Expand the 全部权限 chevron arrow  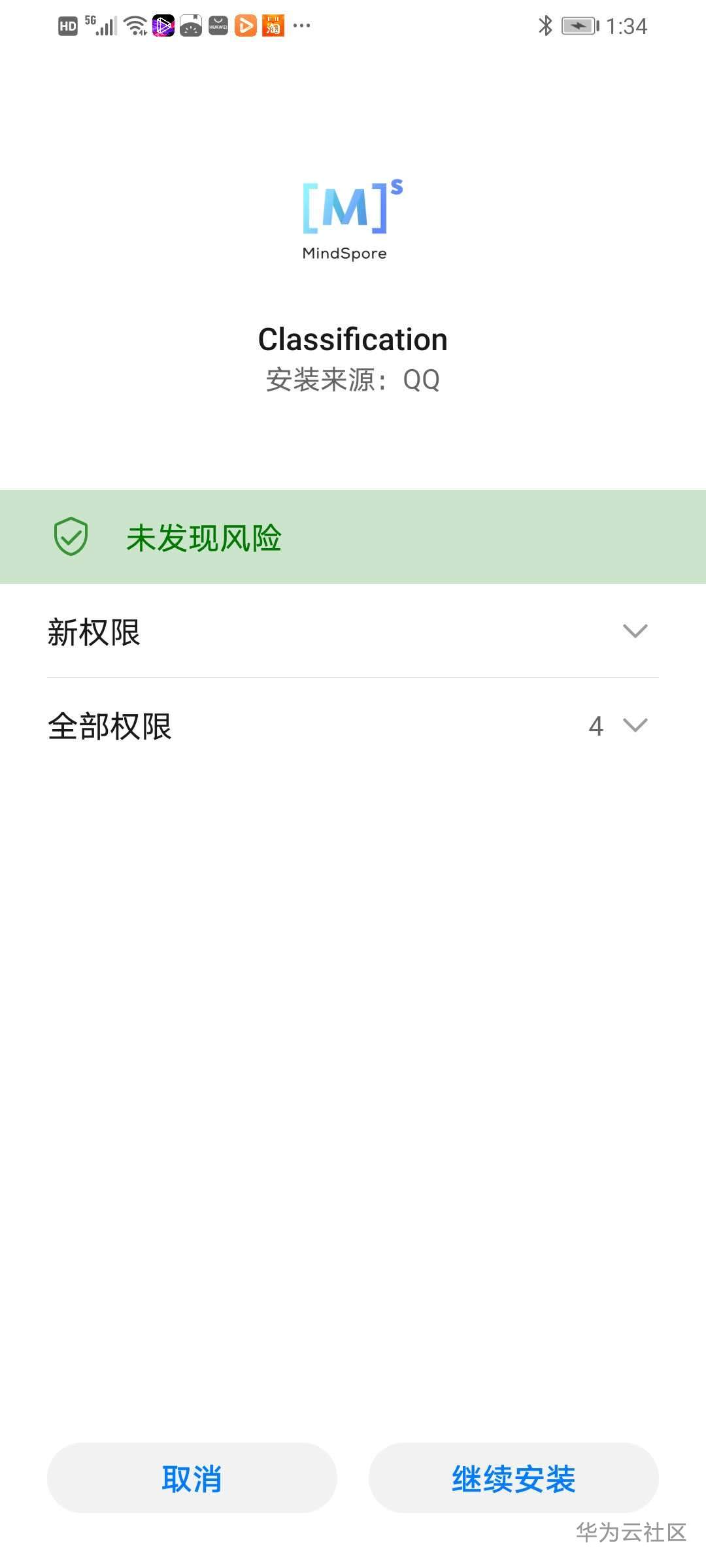(635, 725)
